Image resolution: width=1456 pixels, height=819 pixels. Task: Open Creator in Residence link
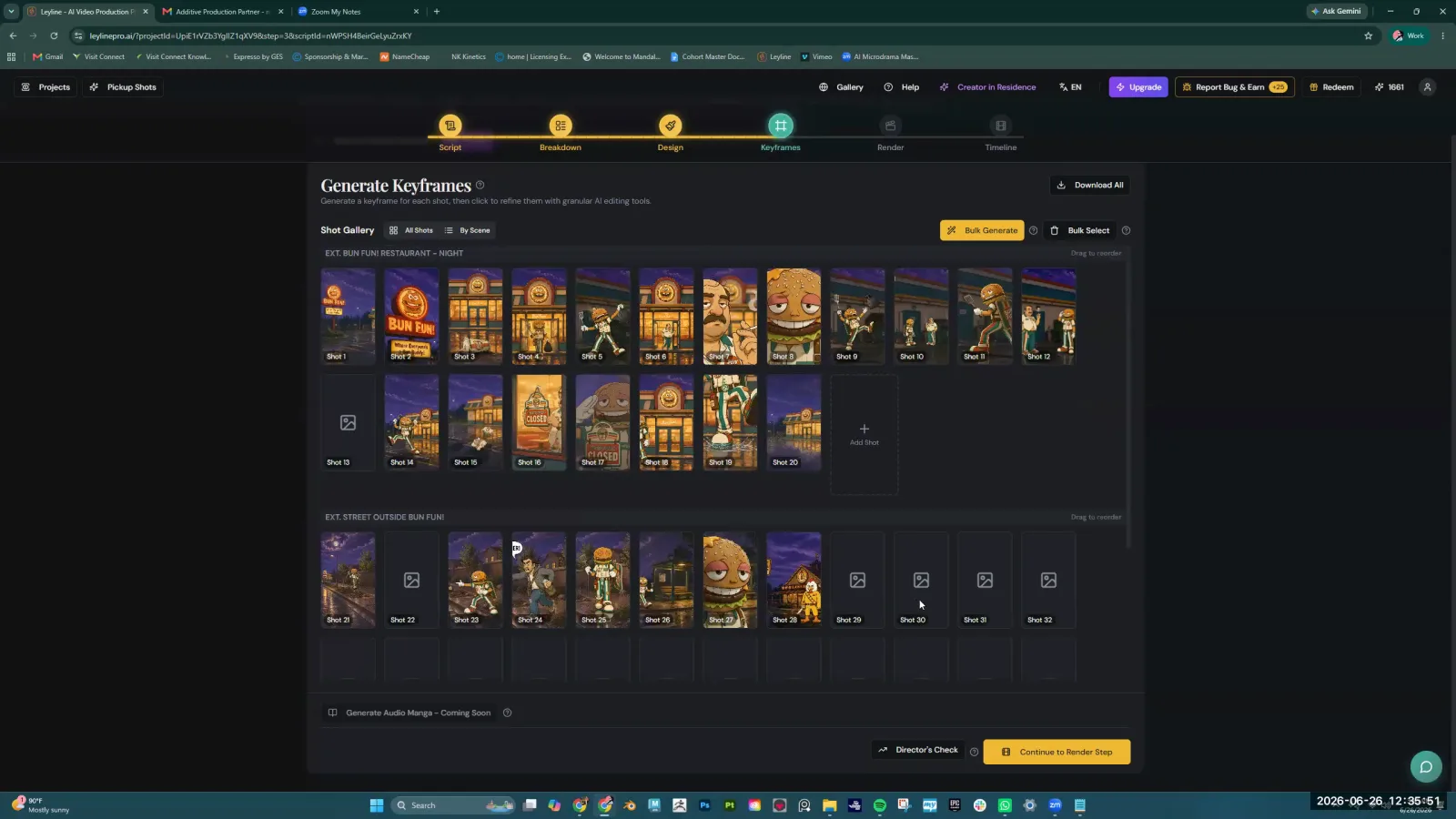pos(987,87)
